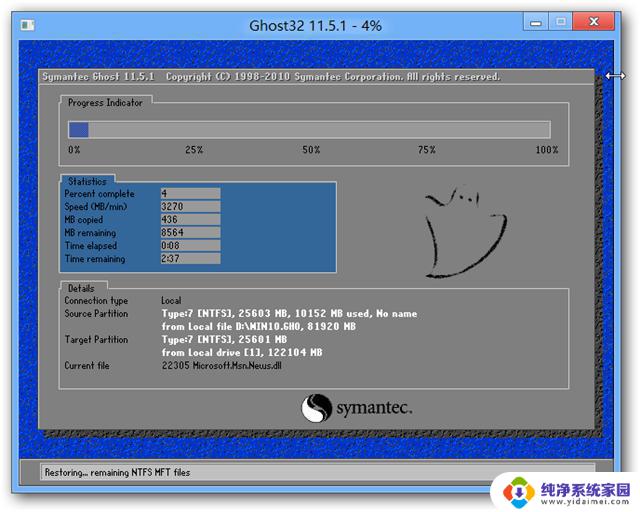Maximize the Ghost32 window
Screen dimensions: 640x512
[x=561, y=22]
